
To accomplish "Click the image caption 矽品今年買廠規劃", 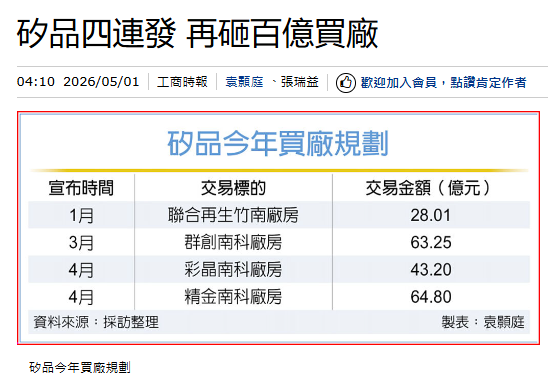I will click(80, 367).
